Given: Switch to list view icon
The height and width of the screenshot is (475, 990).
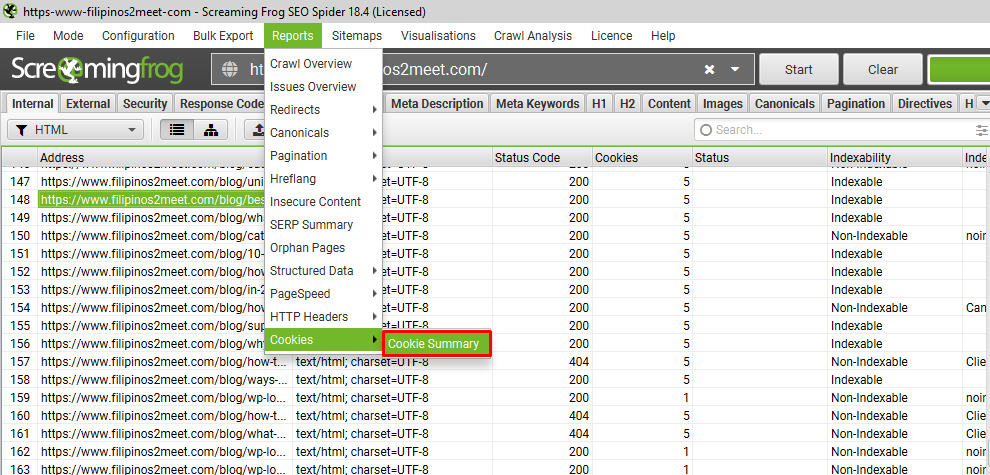Looking at the screenshot, I should click(177, 130).
